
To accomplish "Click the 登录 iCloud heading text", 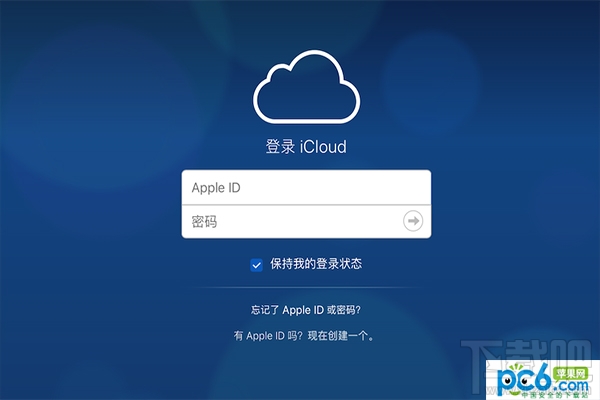I will tap(306, 147).
